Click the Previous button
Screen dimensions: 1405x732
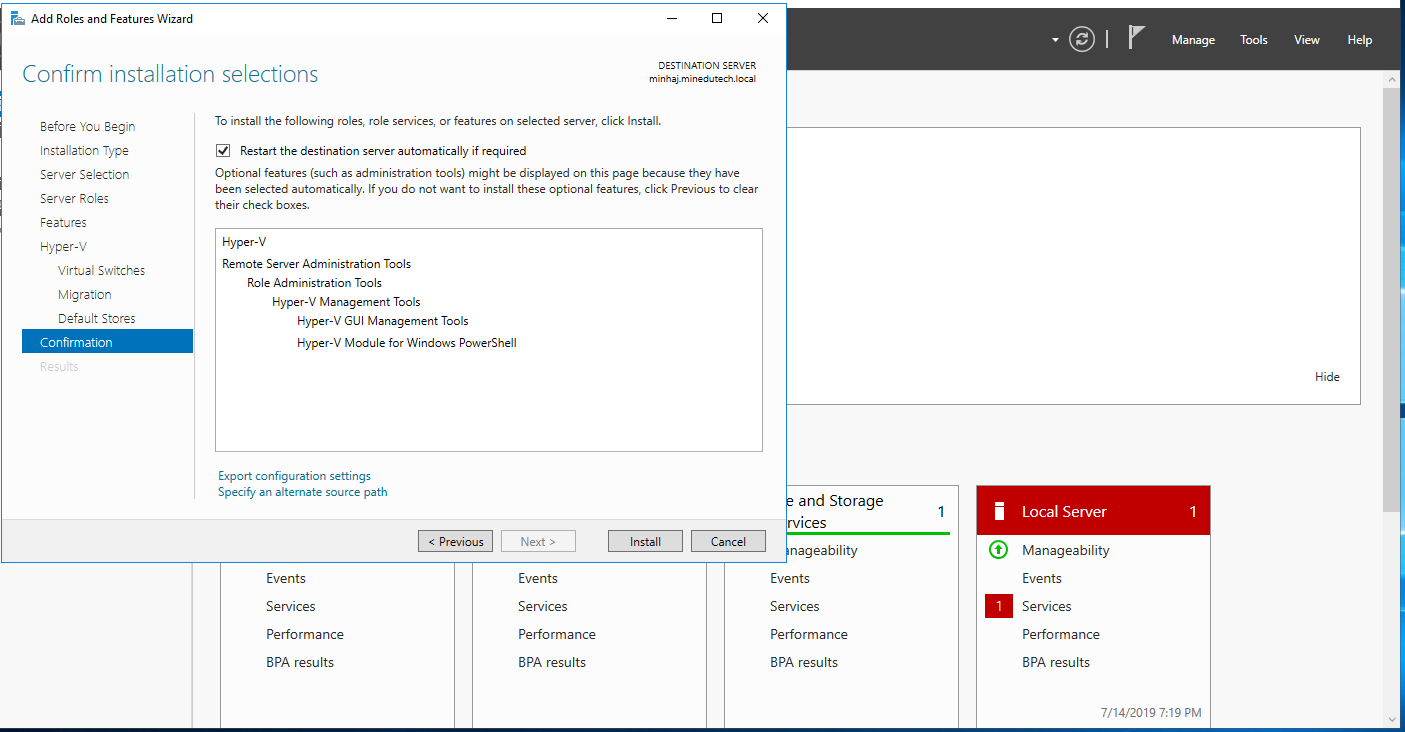click(456, 541)
